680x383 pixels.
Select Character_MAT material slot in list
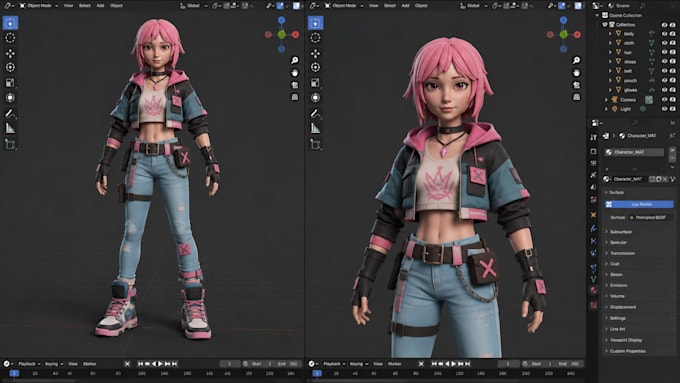pos(635,152)
